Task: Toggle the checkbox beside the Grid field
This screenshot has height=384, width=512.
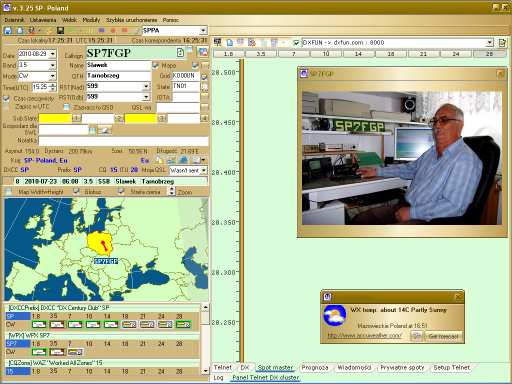Action: pos(204,77)
